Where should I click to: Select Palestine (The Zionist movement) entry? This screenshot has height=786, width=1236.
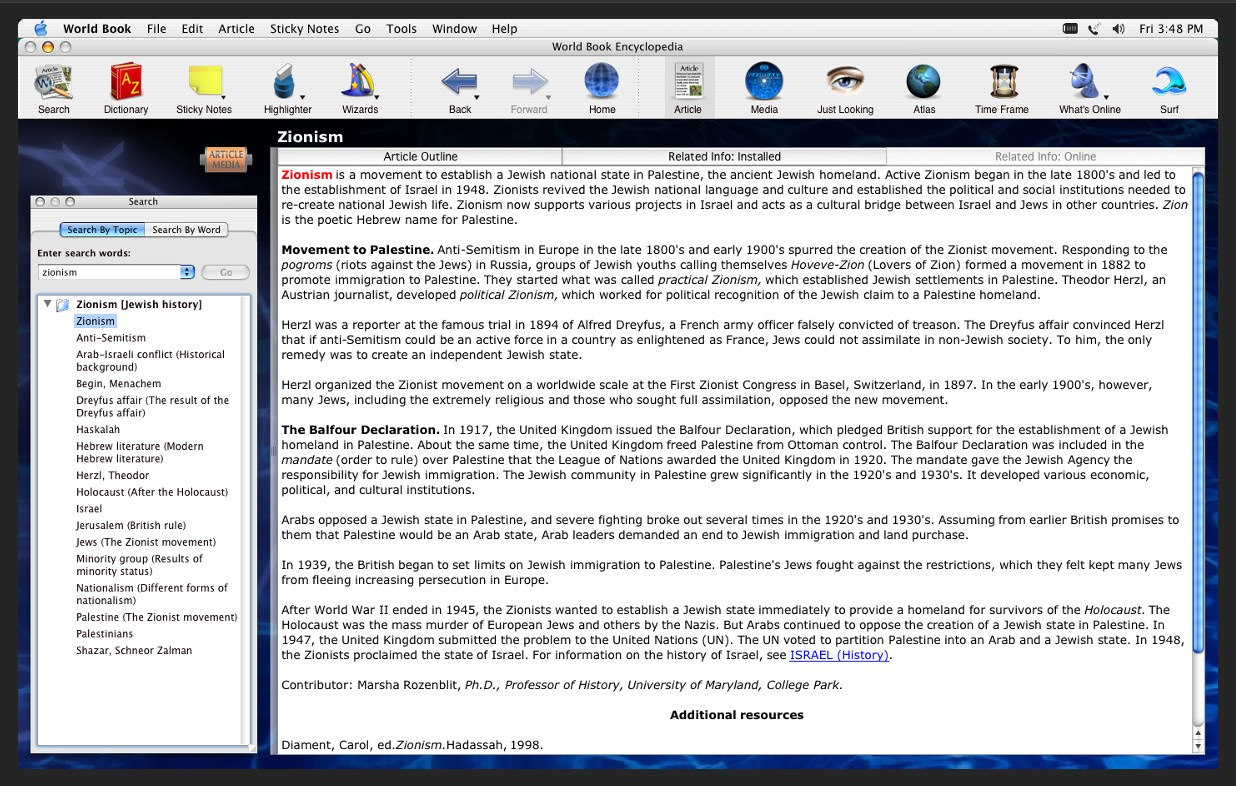click(157, 618)
